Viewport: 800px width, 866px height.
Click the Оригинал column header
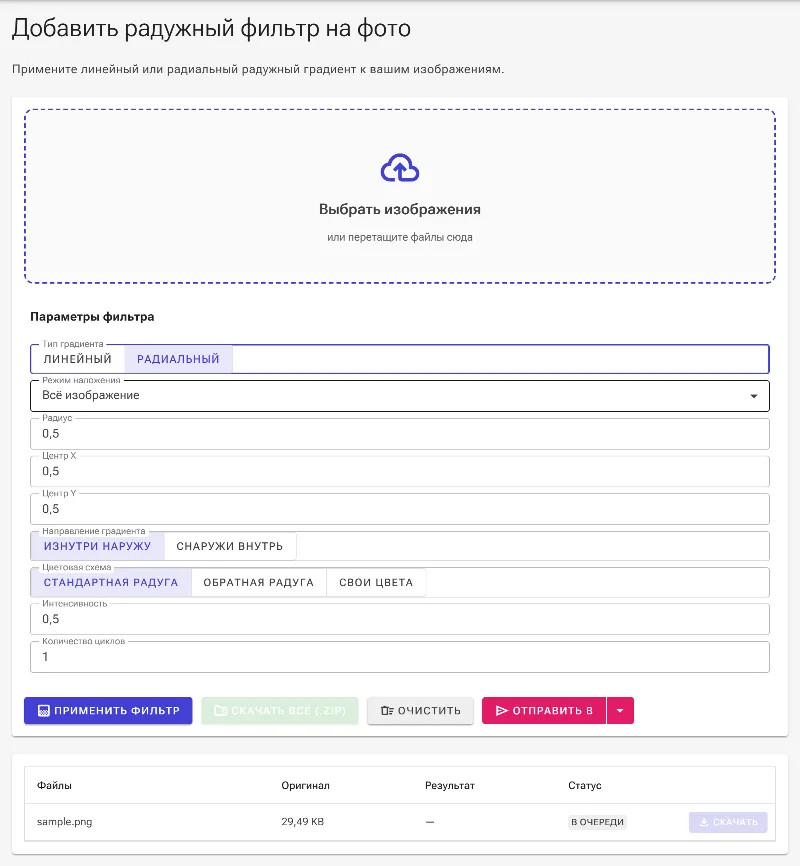pyautogui.click(x=306, y=785)
